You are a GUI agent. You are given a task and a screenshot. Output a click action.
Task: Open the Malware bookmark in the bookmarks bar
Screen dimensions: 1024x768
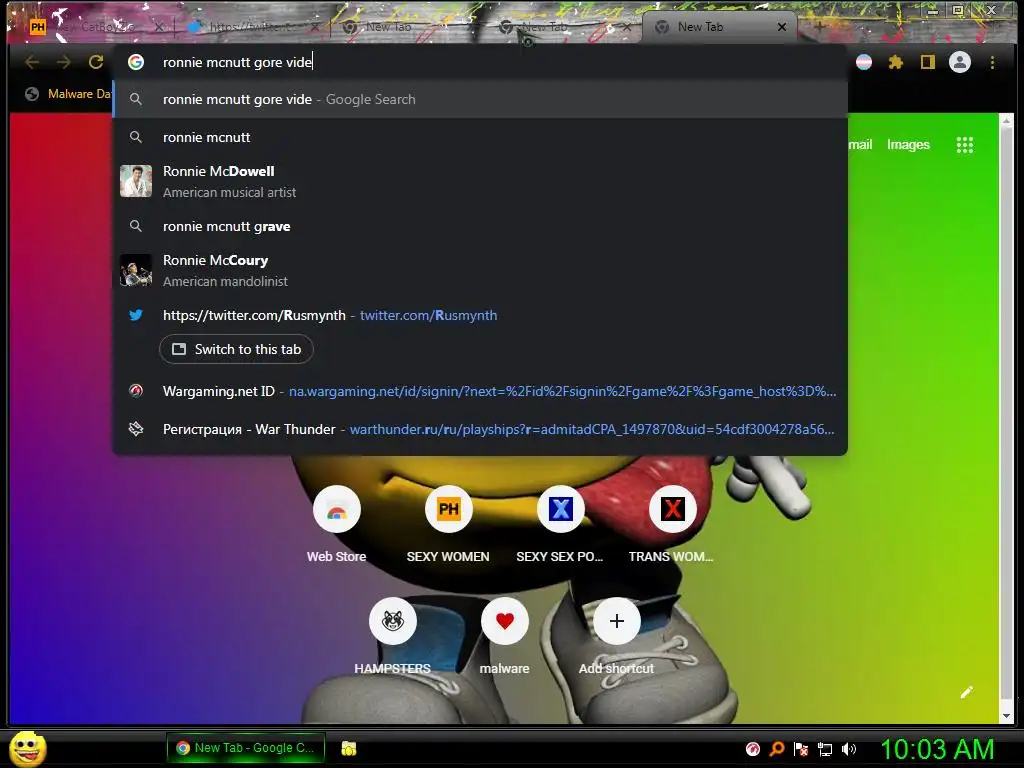(x=68, y=94)
